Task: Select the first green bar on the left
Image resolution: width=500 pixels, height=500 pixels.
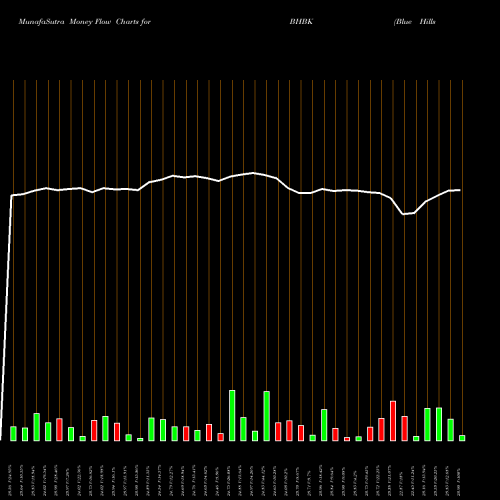Action: pos(14,434)
